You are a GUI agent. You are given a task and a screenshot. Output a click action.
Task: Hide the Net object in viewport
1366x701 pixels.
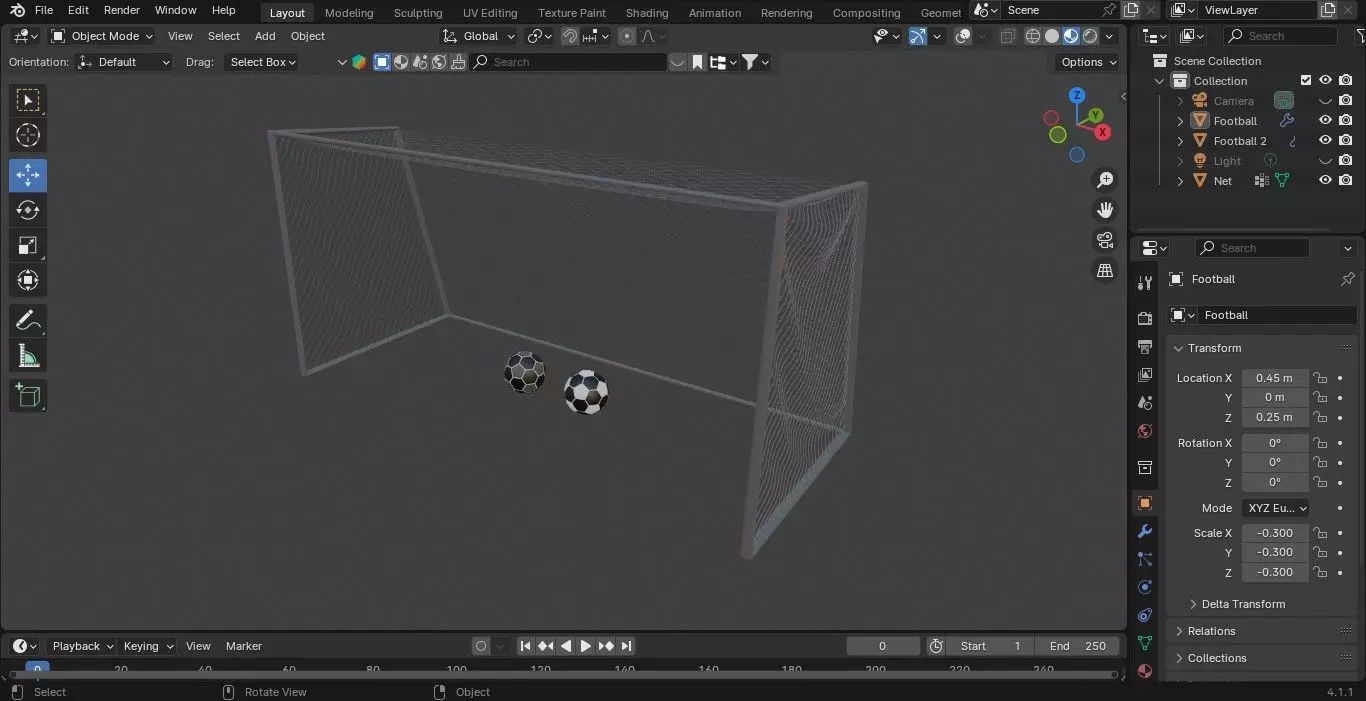click(1325, 181)
